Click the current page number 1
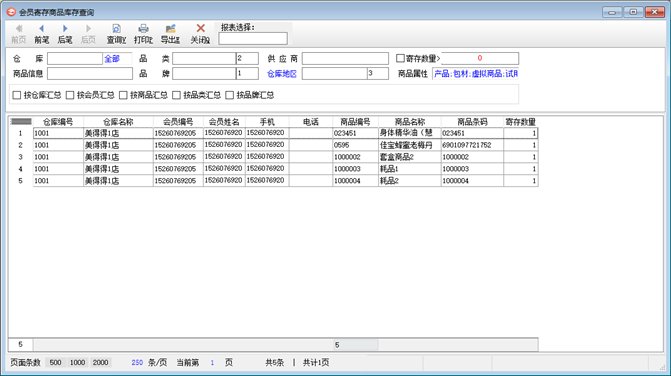Image resolution: width=671 pixels, height=376 pixels. click(x=212, y=363)
